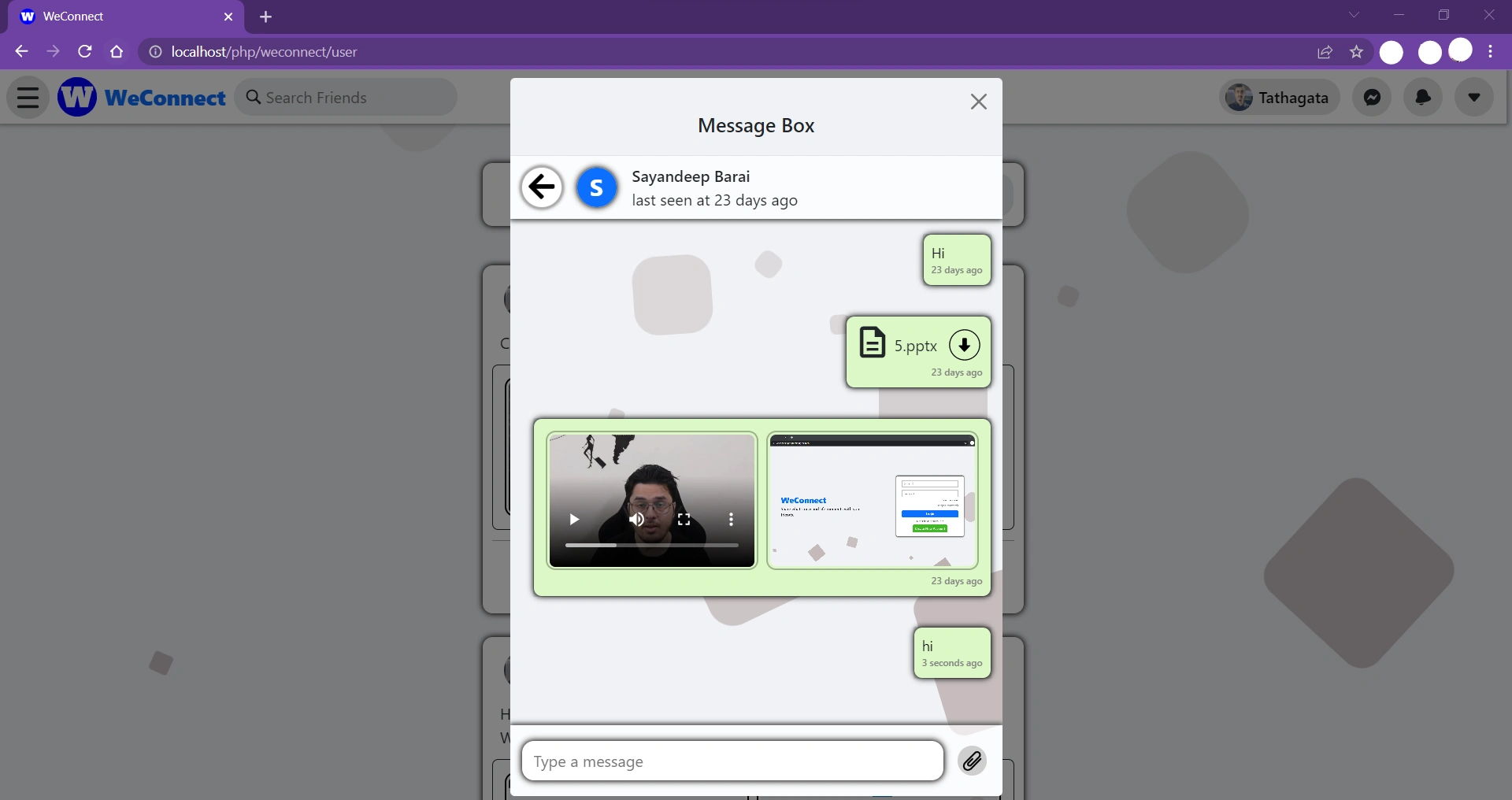Go back in browser history
Screen dimensions: 1512x800
click(x=21, y=51)
